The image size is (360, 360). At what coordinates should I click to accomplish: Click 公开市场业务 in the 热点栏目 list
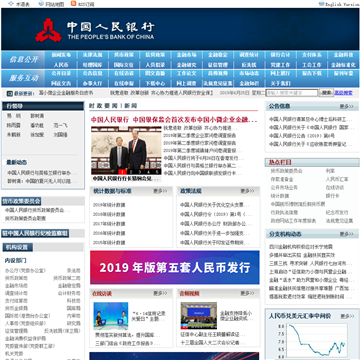[x=284, y=188]
